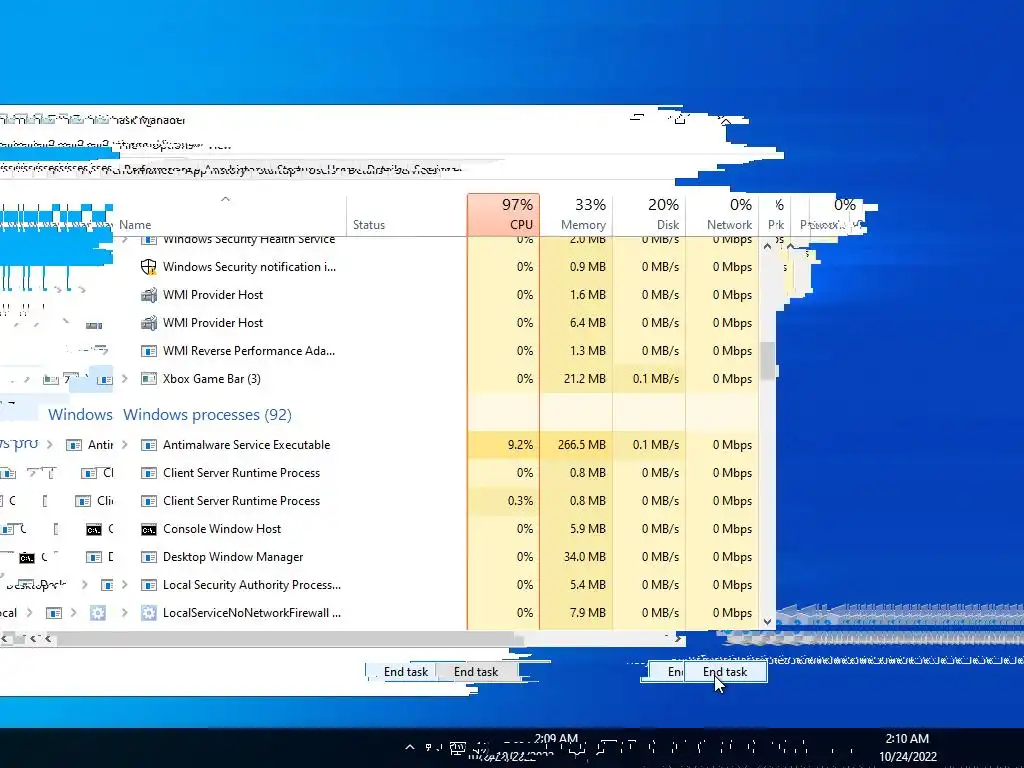
Task: Select the LocalServiceNoNetworkFirewall name text
Action: [252, 613]
